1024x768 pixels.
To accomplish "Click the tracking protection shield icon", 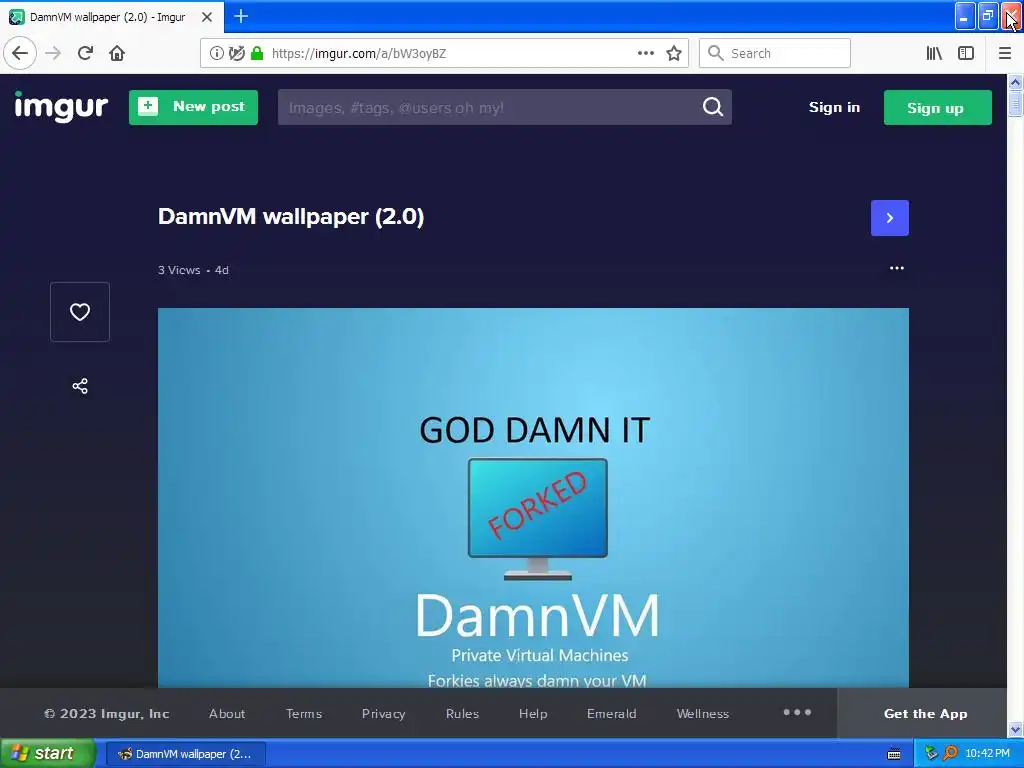I will coord(237,53).
